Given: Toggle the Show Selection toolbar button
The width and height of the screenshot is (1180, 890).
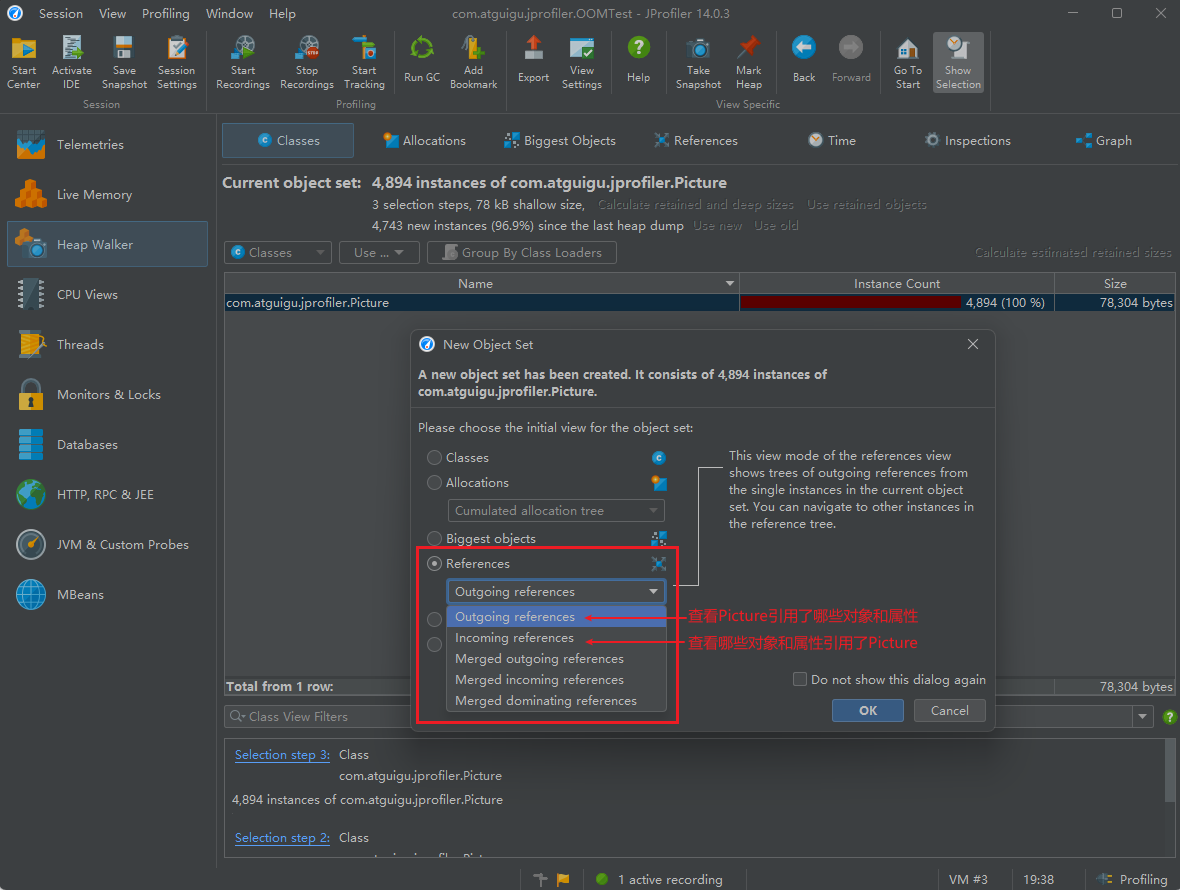Looking at the screenshot, I should [958, 63].
